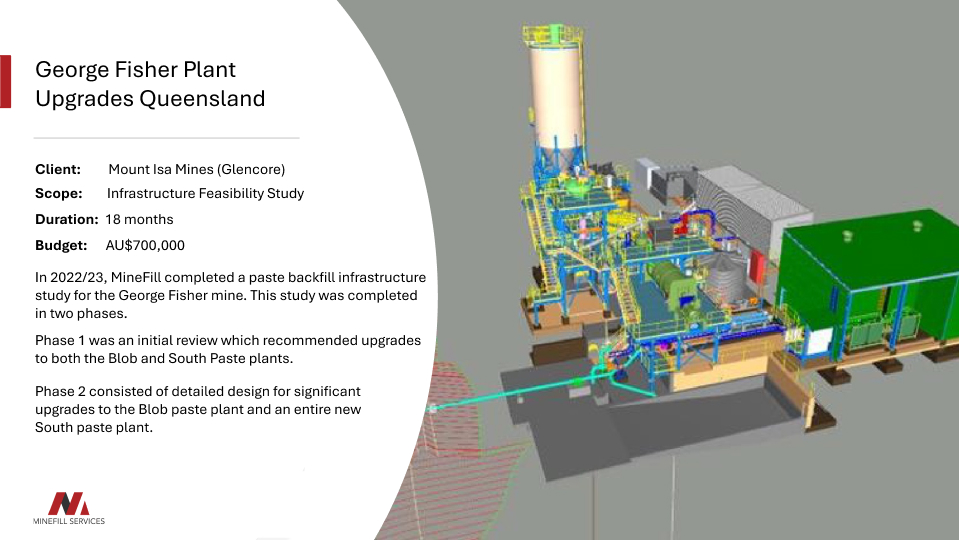Image resolution: width=959 pixels, height=540 pixels.
Task: Click paragraph starting 'Phase 1 was an initial review'
Action: click(x=228, y=349)
